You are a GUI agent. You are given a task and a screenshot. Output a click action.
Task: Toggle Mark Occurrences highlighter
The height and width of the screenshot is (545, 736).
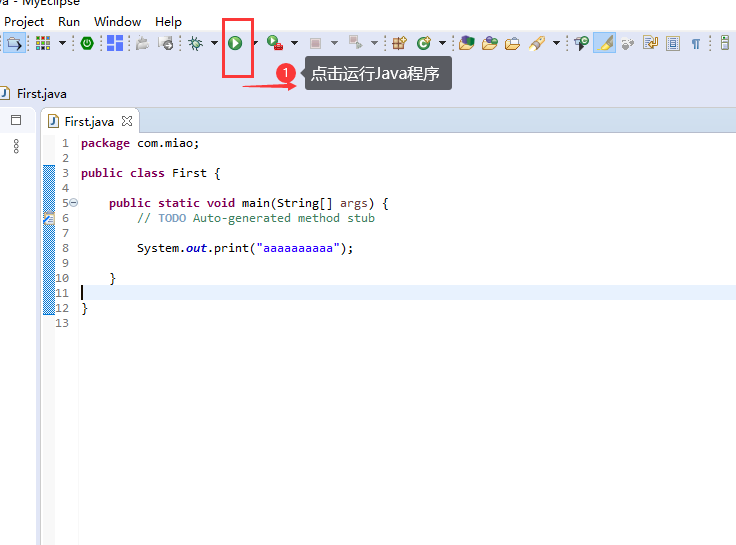[x=605, y=43]
